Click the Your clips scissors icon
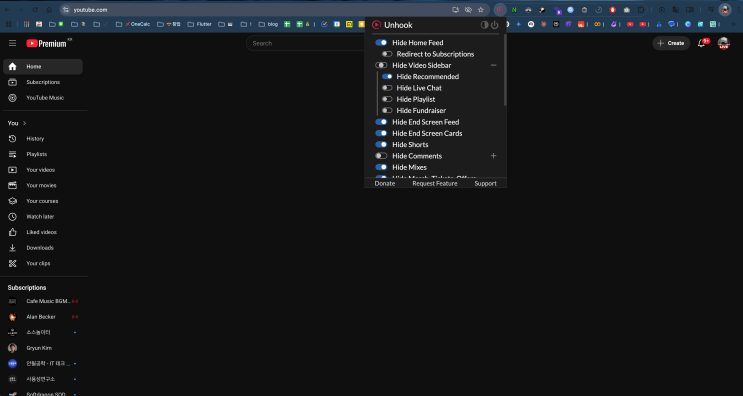This screenshot has width=743, height=396. (13, 263)
